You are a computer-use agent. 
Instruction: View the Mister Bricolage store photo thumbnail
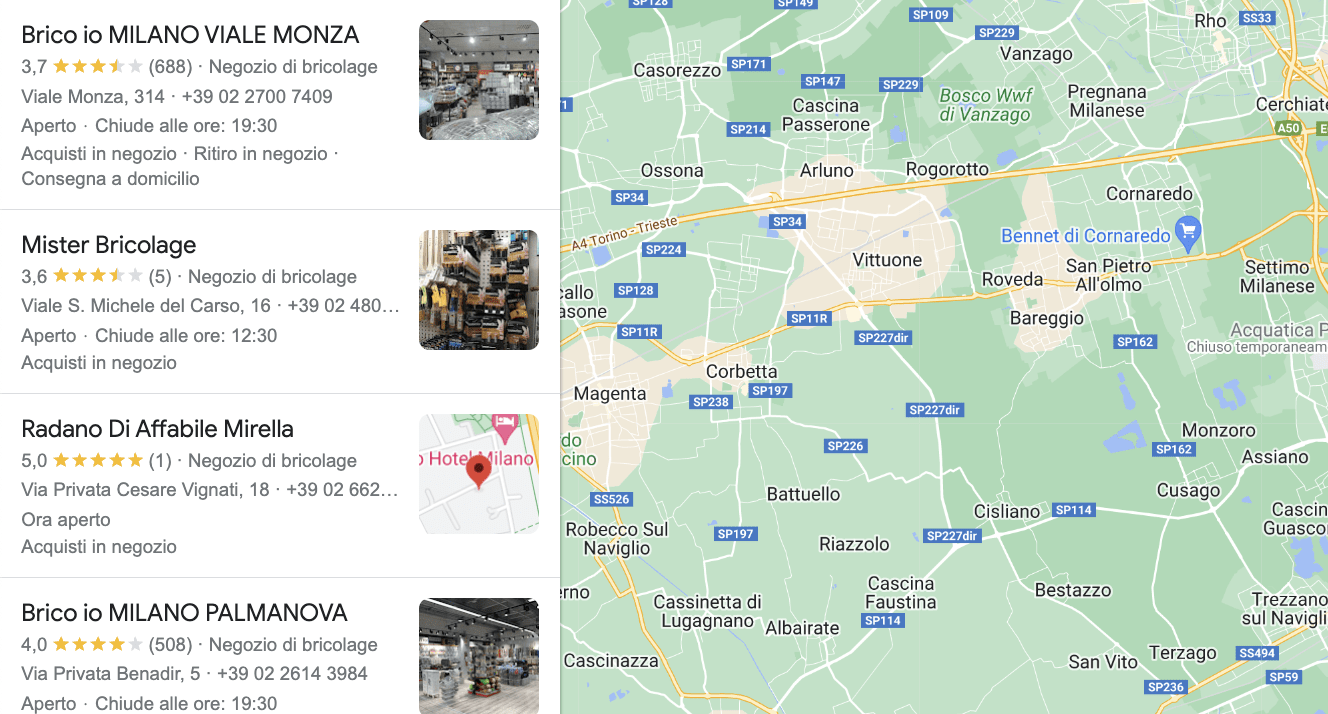pos(479,290)
